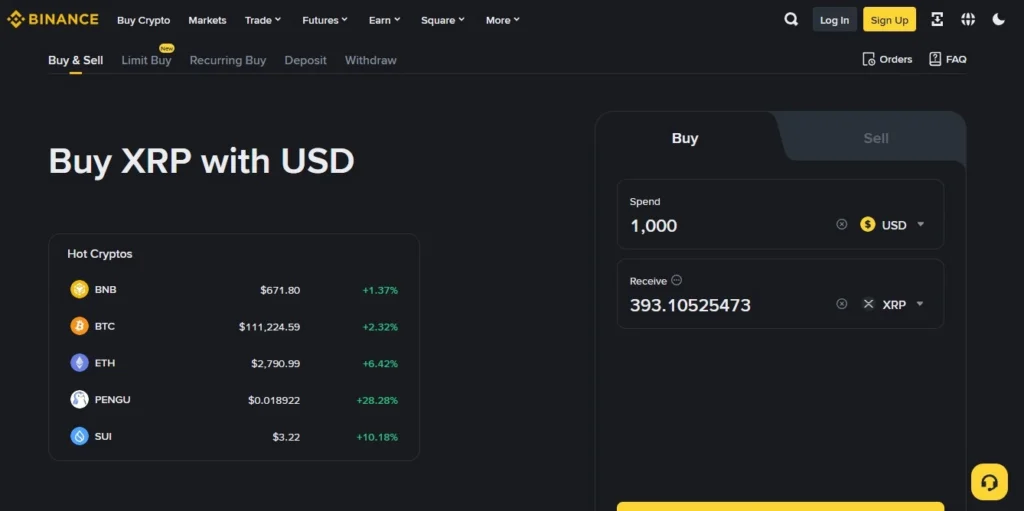1024x511 pixels.
Task: Click the Hot Cryptos heading
Action: (100, 254)
